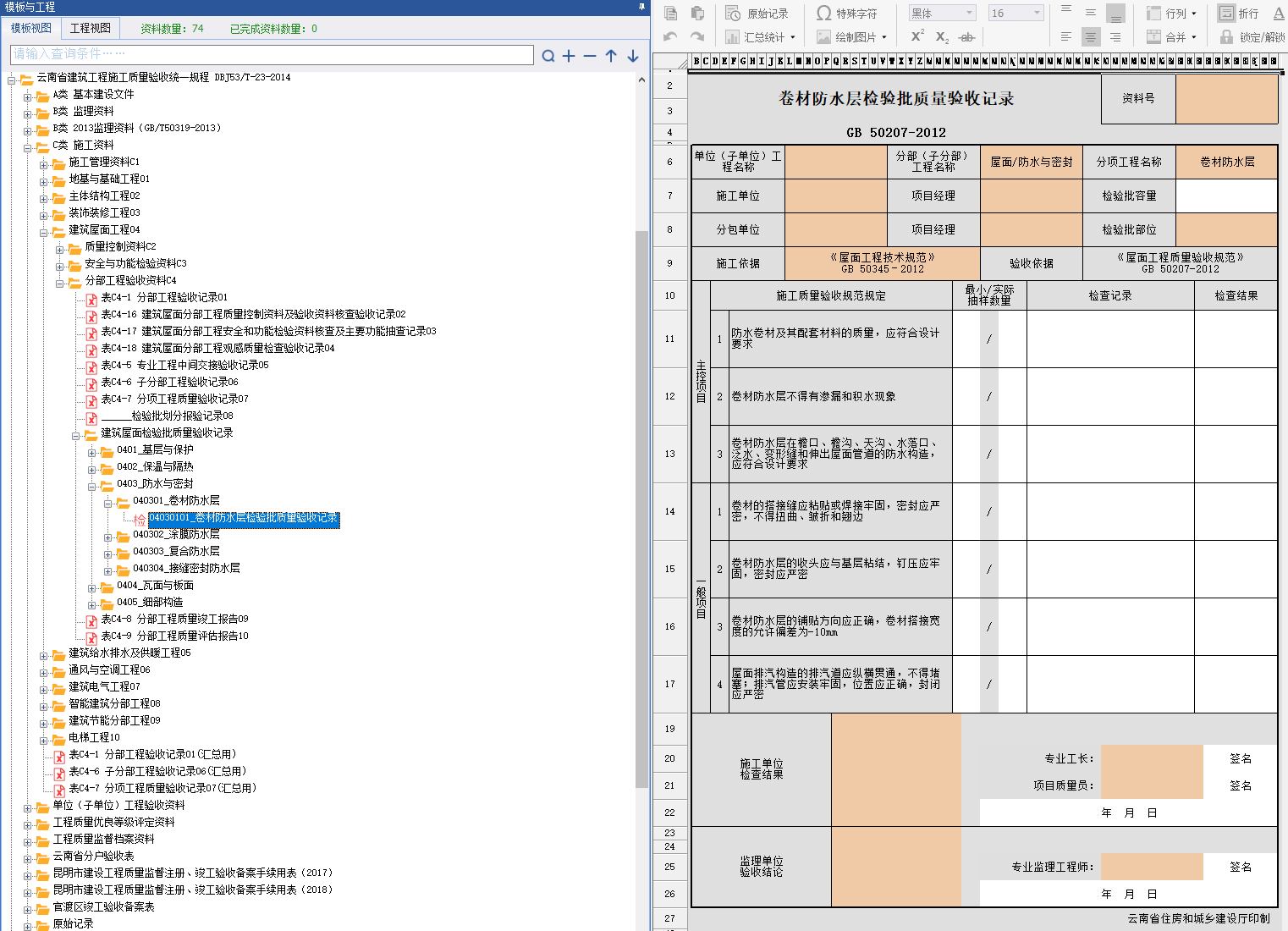Open the 合并 dropdown arrow
The width and height of the screenshot is (1288, 931).
(1194, 37)
